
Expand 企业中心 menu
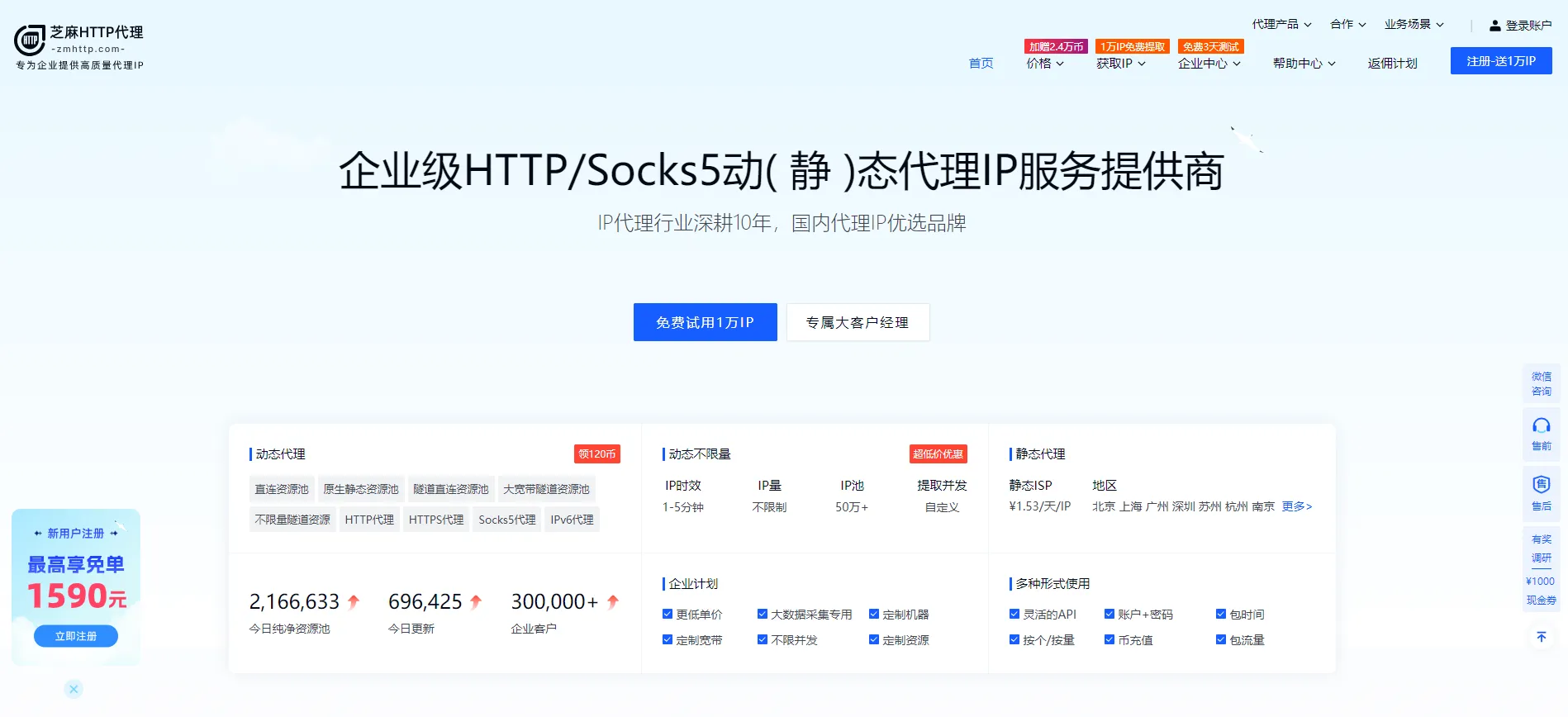click(1209, 64)
